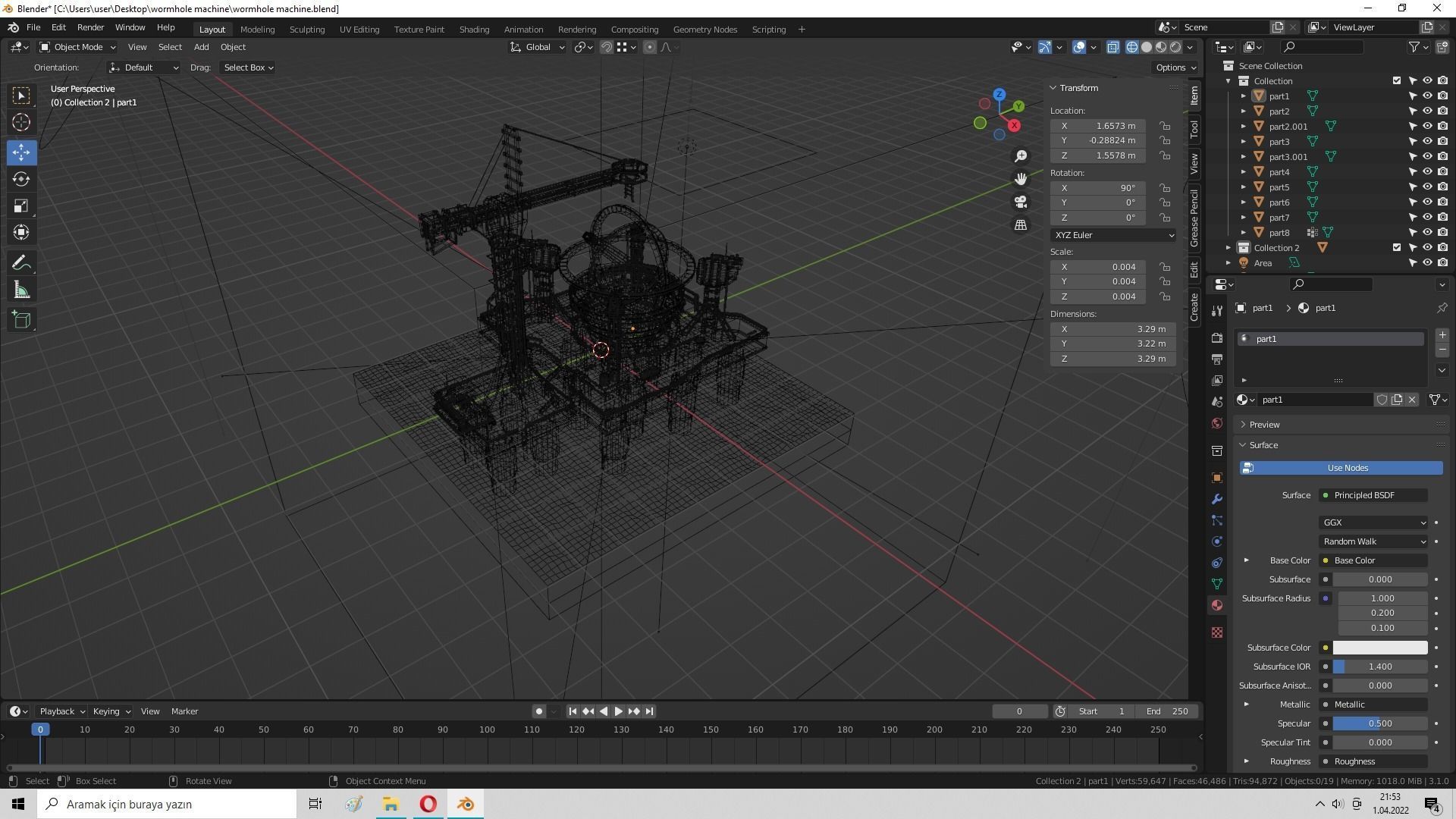The image size is (1456, 819).
Task: Switch to rendered viewport shading
Action: pos(1175,47)
